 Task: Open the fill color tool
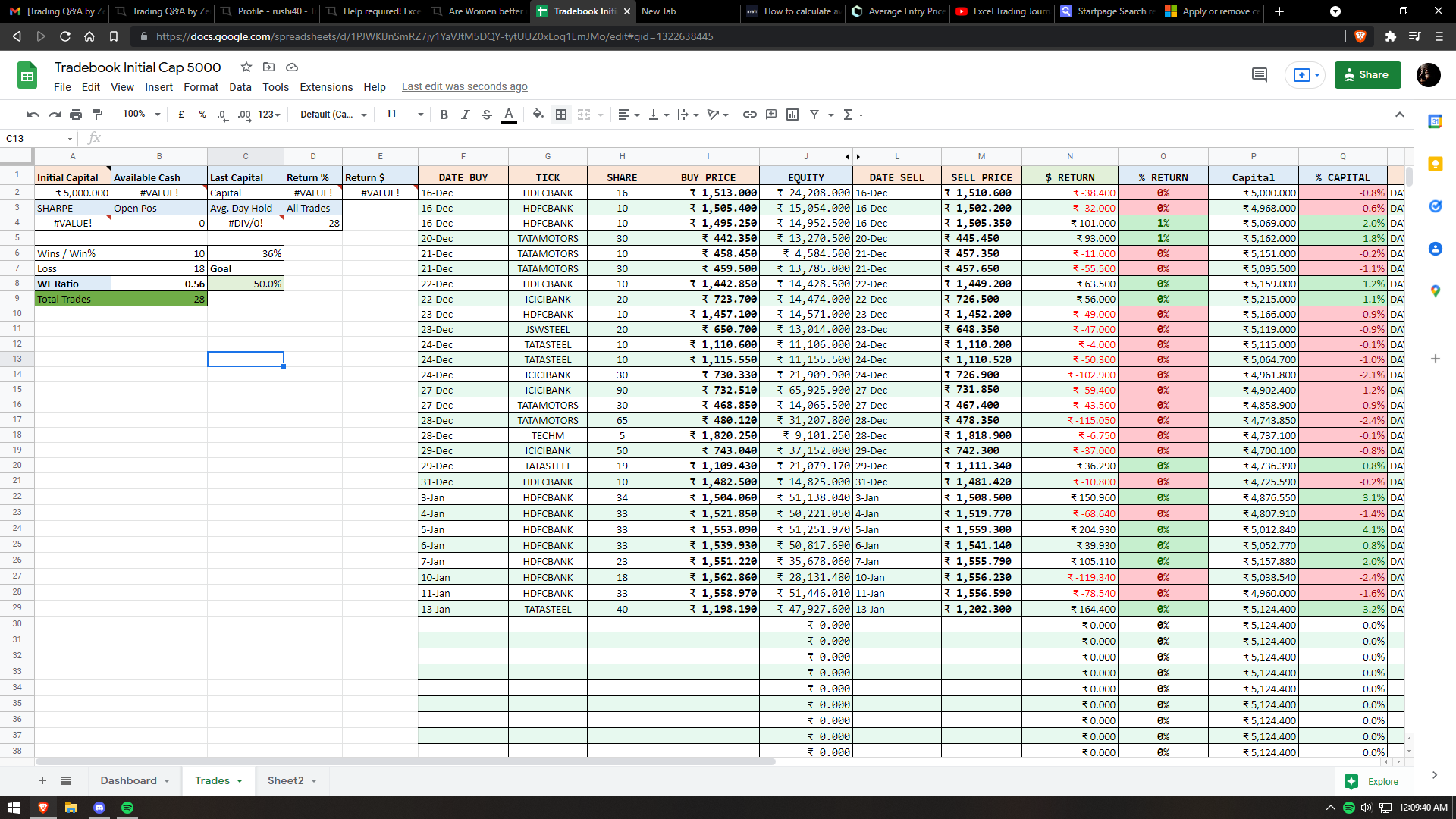(x=538, y=115)
